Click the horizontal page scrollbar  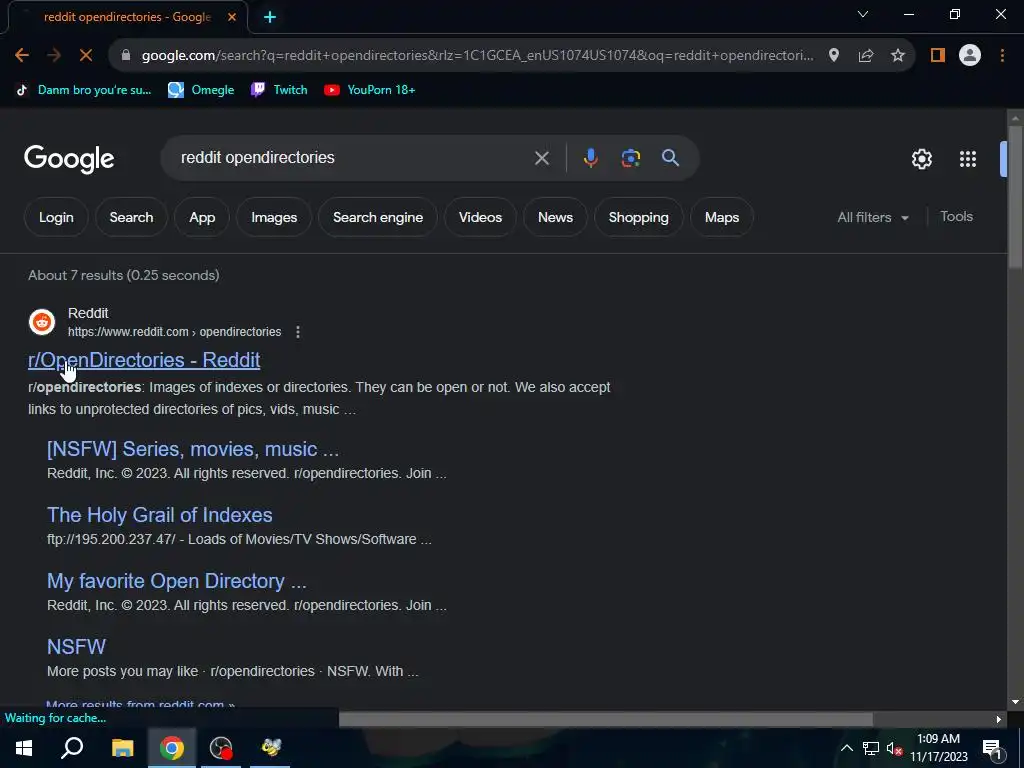(605, 719)
